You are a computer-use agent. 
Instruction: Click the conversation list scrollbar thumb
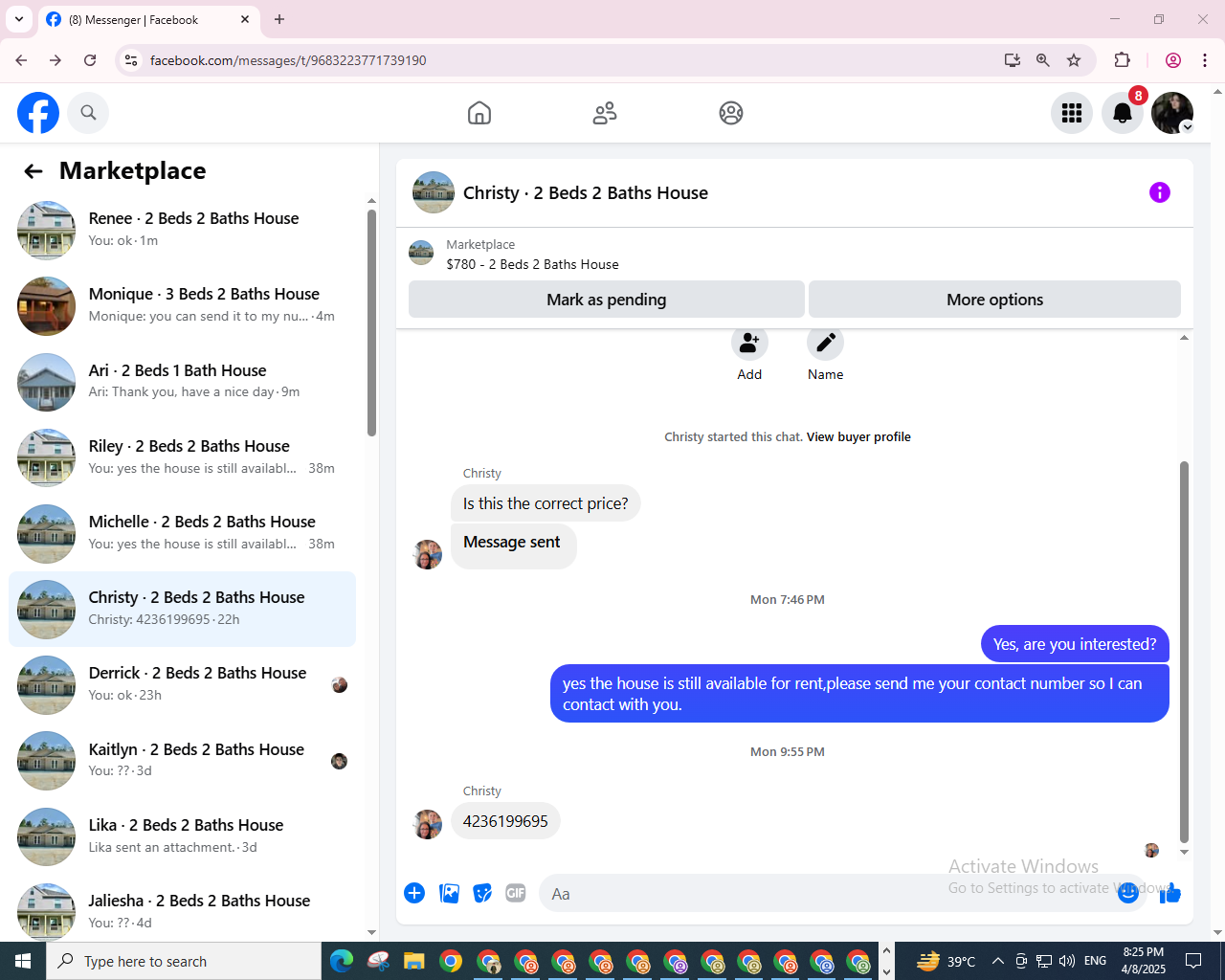(372, 323)
